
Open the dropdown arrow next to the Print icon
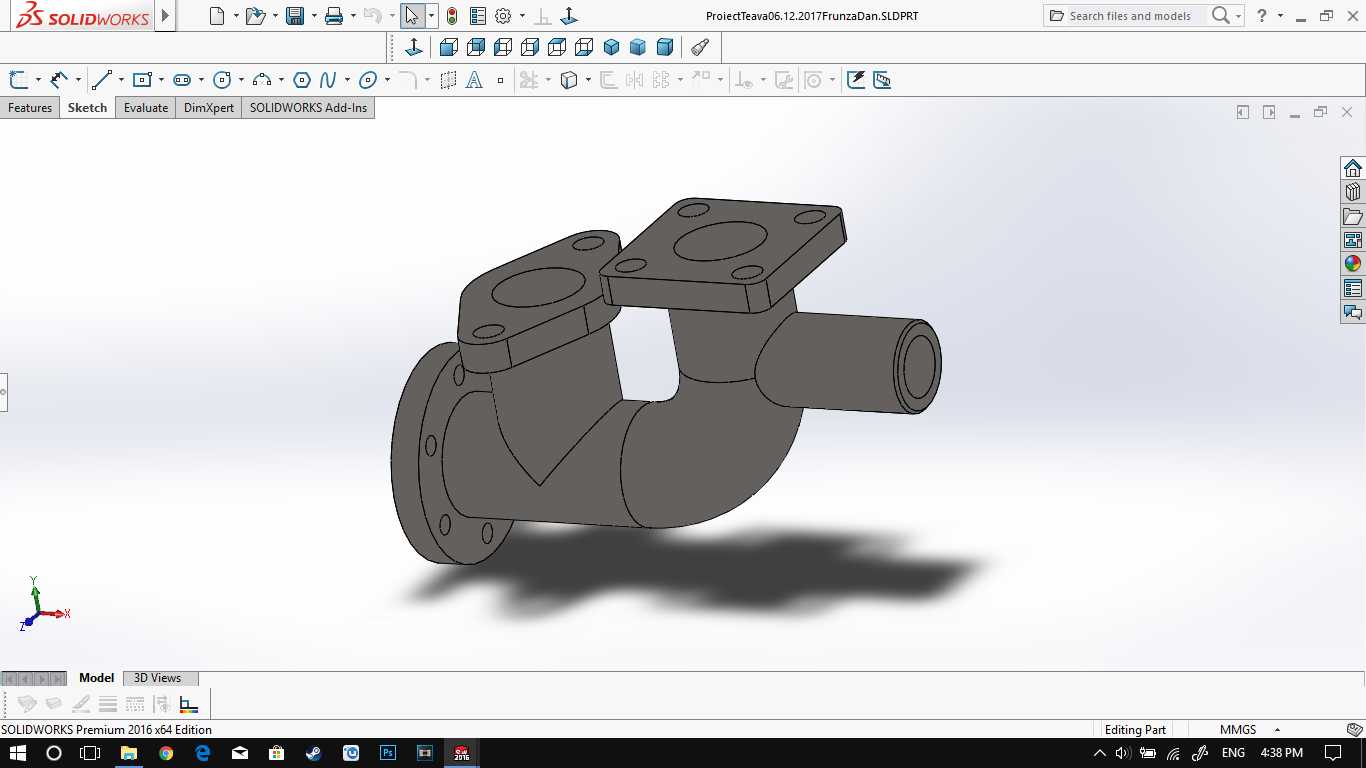[x=353, y=16]
